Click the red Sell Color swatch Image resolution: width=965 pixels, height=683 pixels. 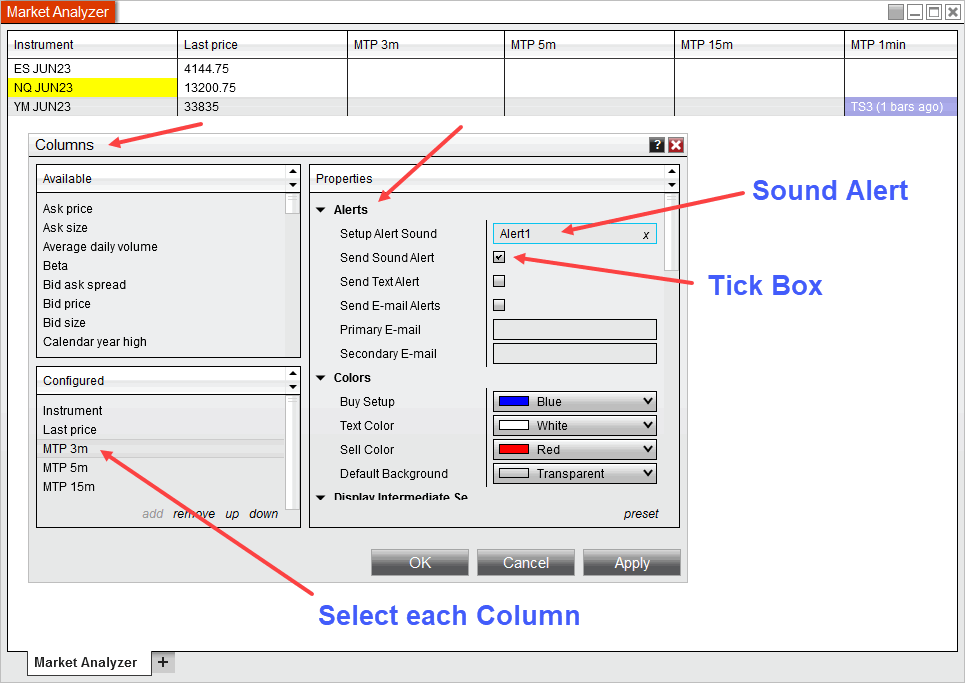coord(513,450)
